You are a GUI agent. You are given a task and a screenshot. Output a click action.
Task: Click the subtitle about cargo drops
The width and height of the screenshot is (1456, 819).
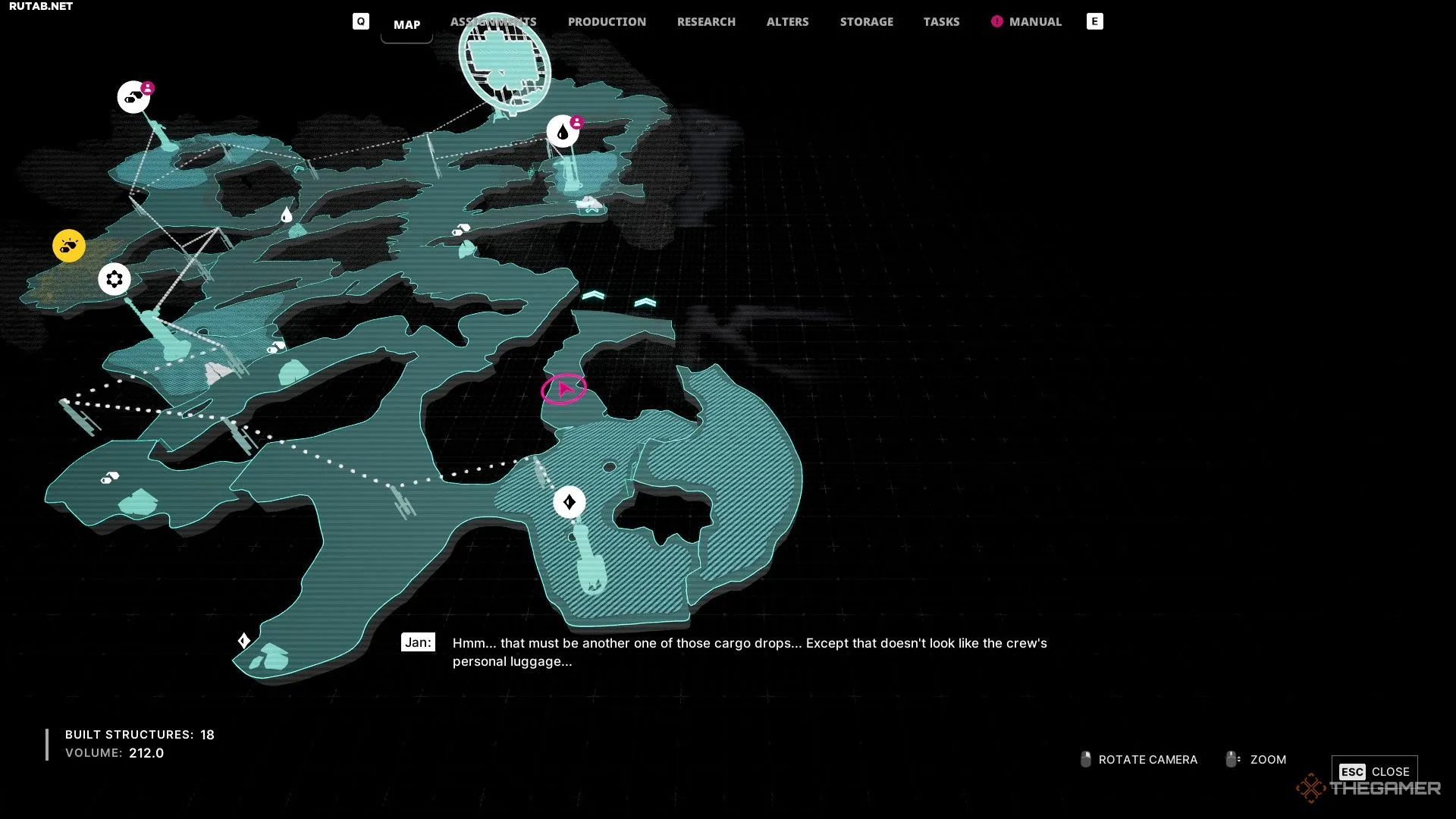(749, 652)
